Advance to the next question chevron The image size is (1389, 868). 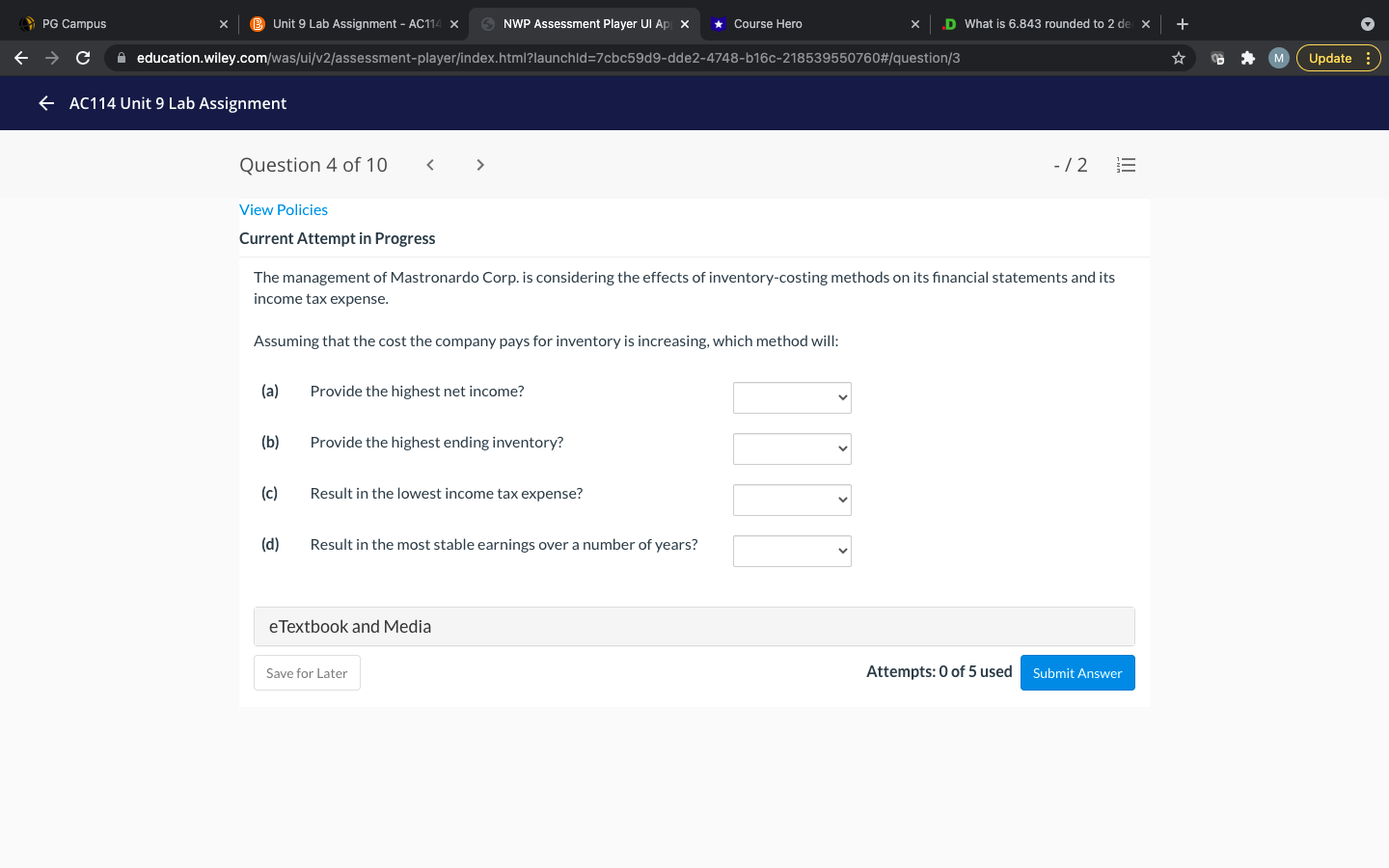[480, 165]
